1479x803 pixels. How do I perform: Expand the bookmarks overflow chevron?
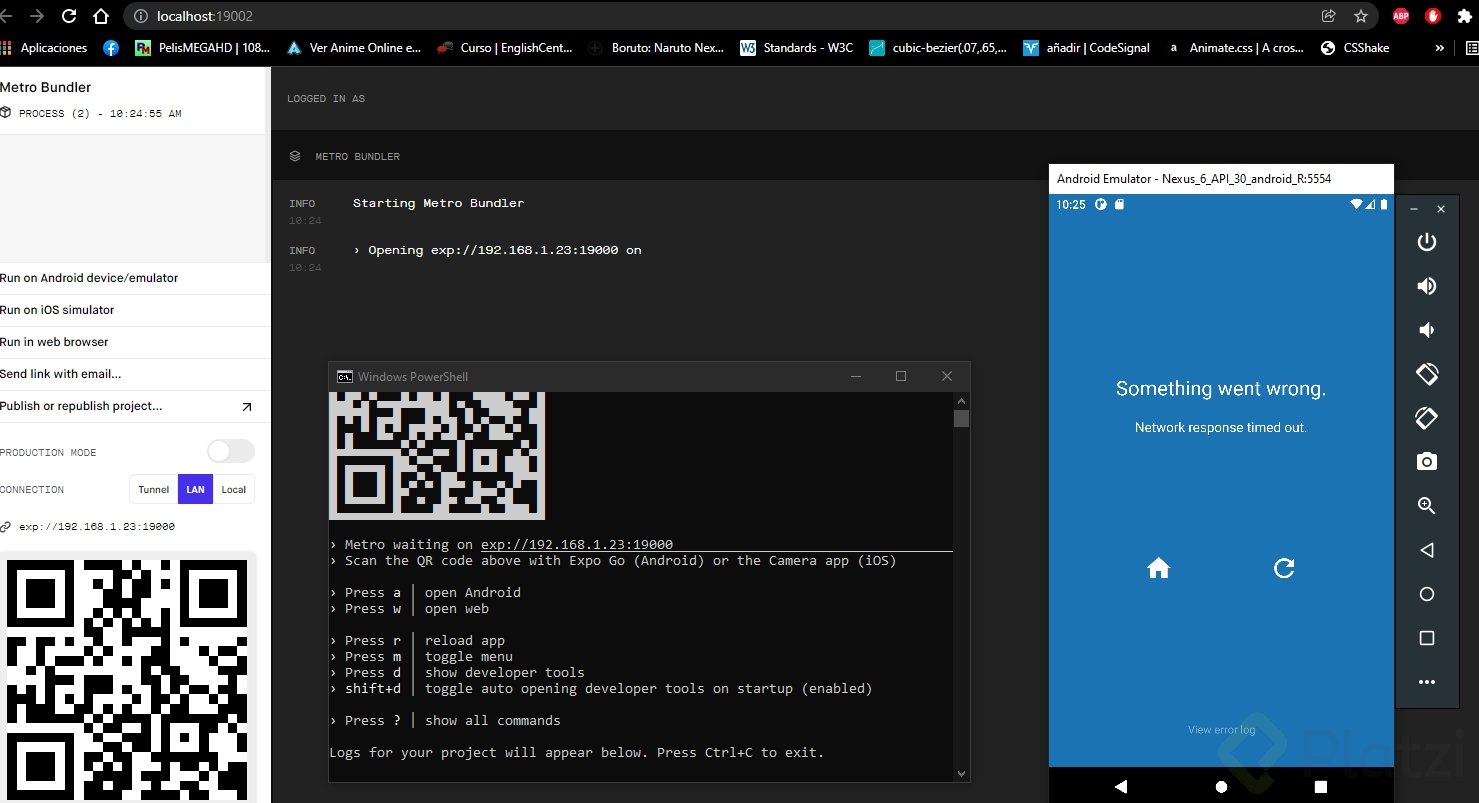[1440, 47]
